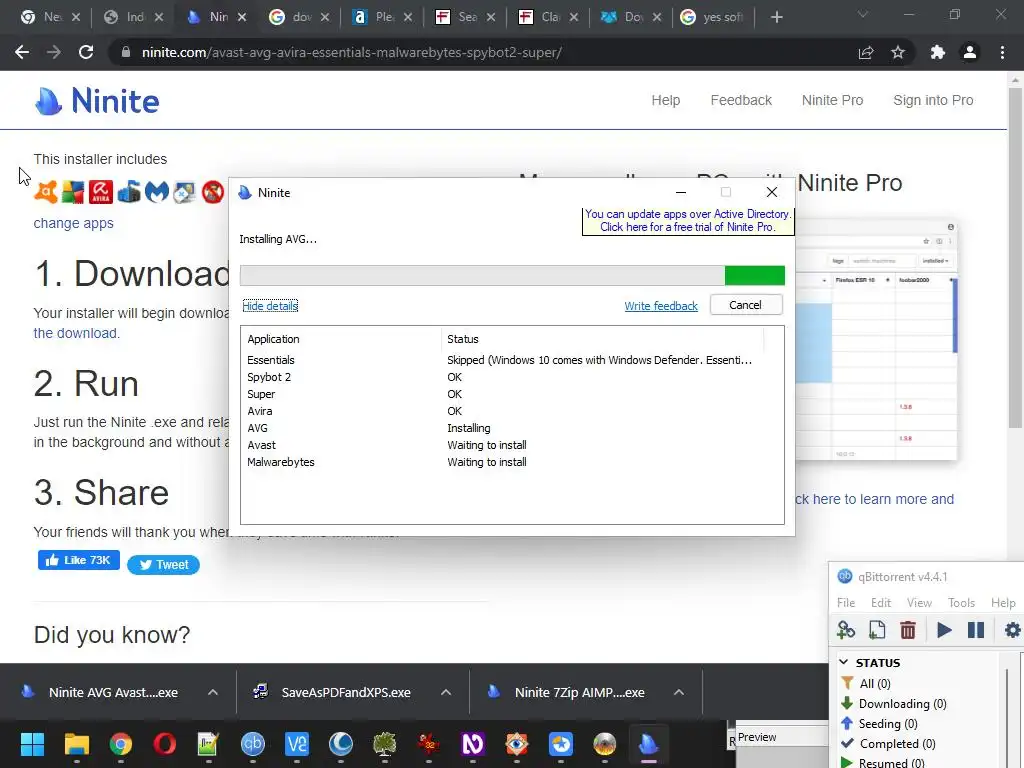The image size is (1024, 768).
Task: Switch to the 'yes soft' Google tab
Action: [713, 17]
